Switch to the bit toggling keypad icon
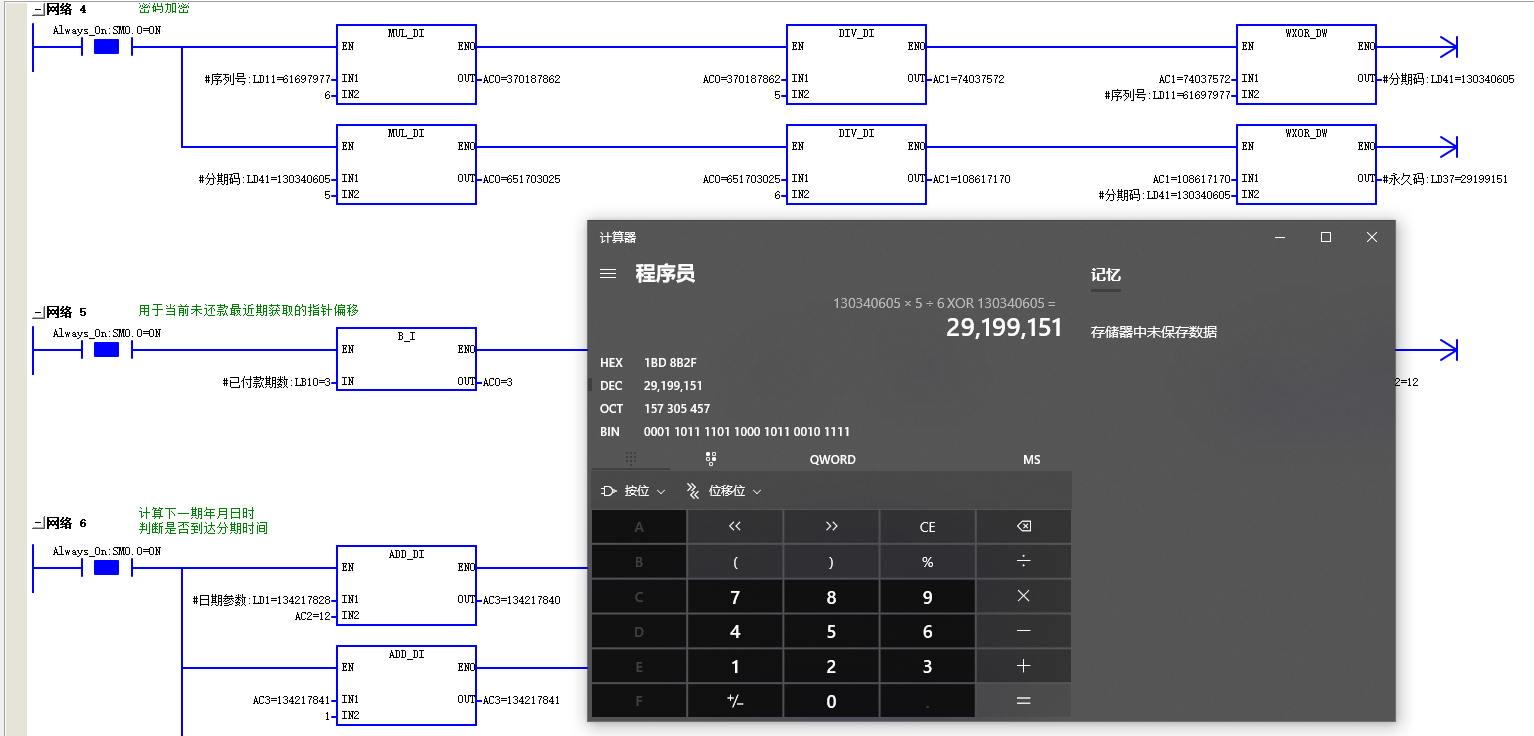The height and width of the screenshot is (736, 1534). [x=711, y=459]
